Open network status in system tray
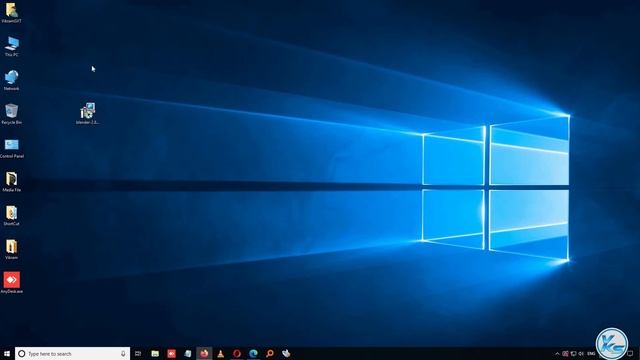Image resolution: width=640 pixels, height=360 pixels. [x=573, y=354]
